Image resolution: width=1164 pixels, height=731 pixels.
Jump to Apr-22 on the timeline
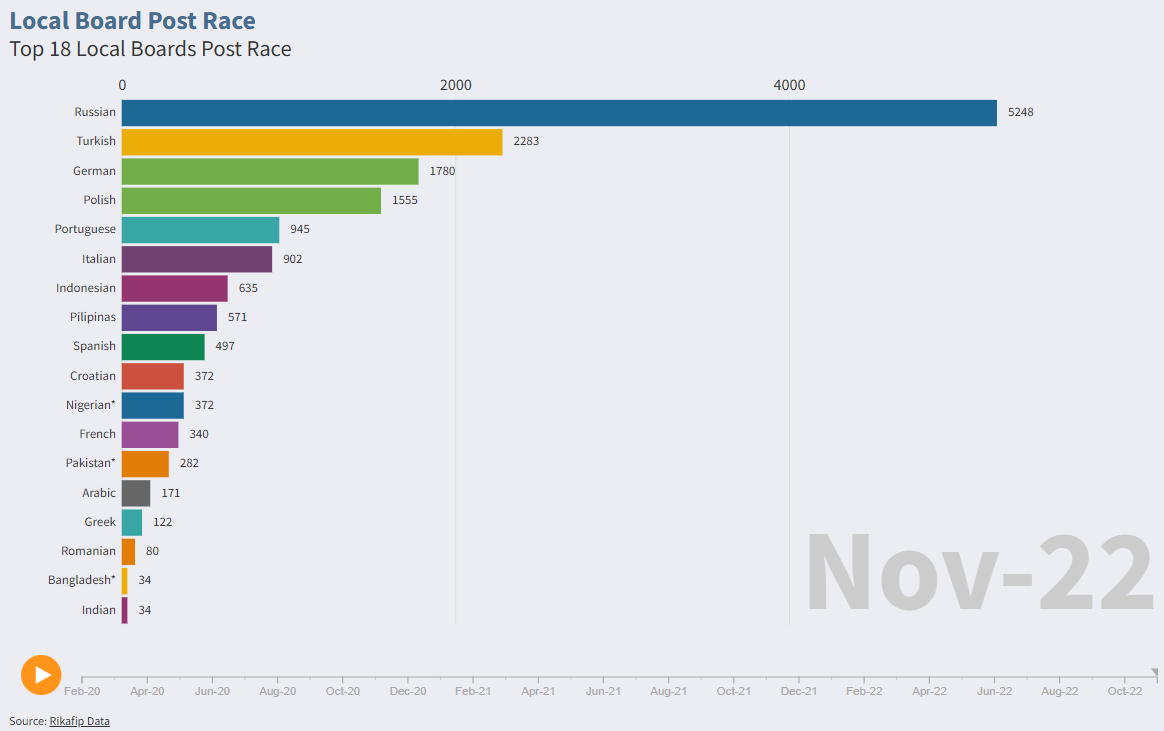tap(929, 691)
